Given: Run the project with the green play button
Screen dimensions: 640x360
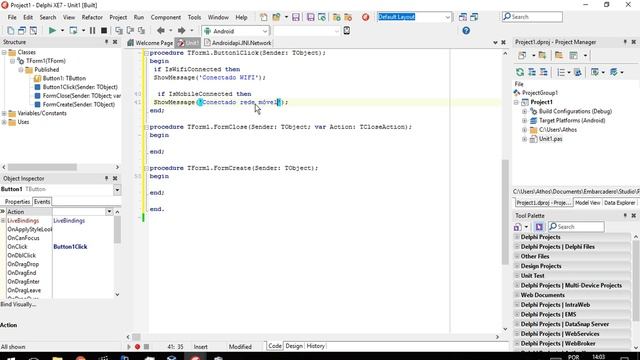Looking at the screenshot, I should [52, 31].
